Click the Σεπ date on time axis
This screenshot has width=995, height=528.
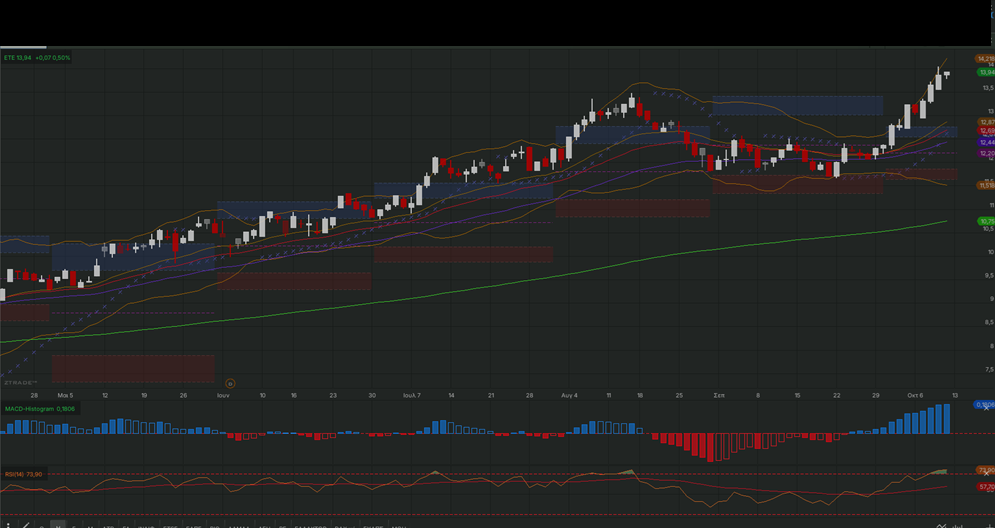point(719,395)
